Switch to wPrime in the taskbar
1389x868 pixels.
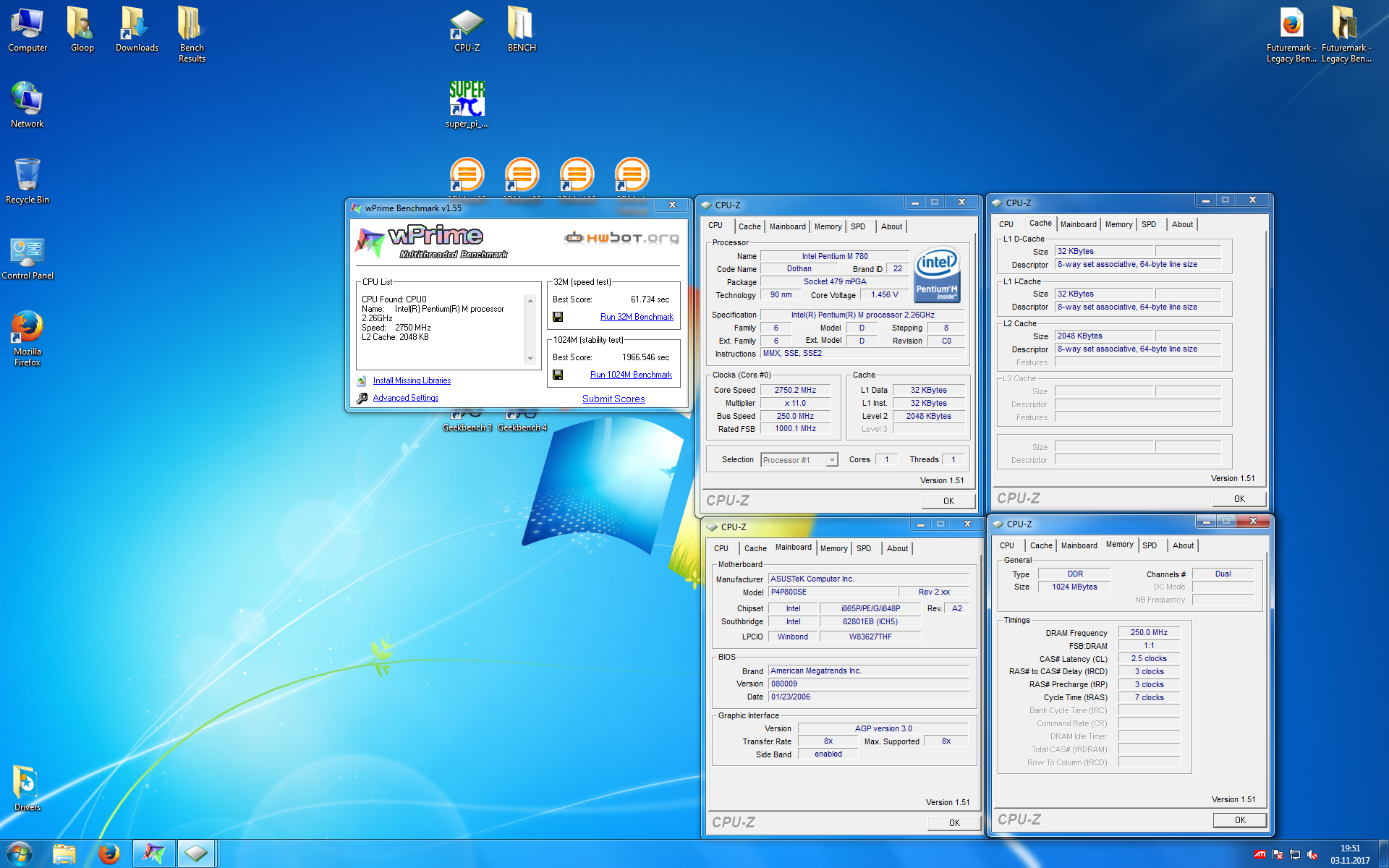click(153, 854)
